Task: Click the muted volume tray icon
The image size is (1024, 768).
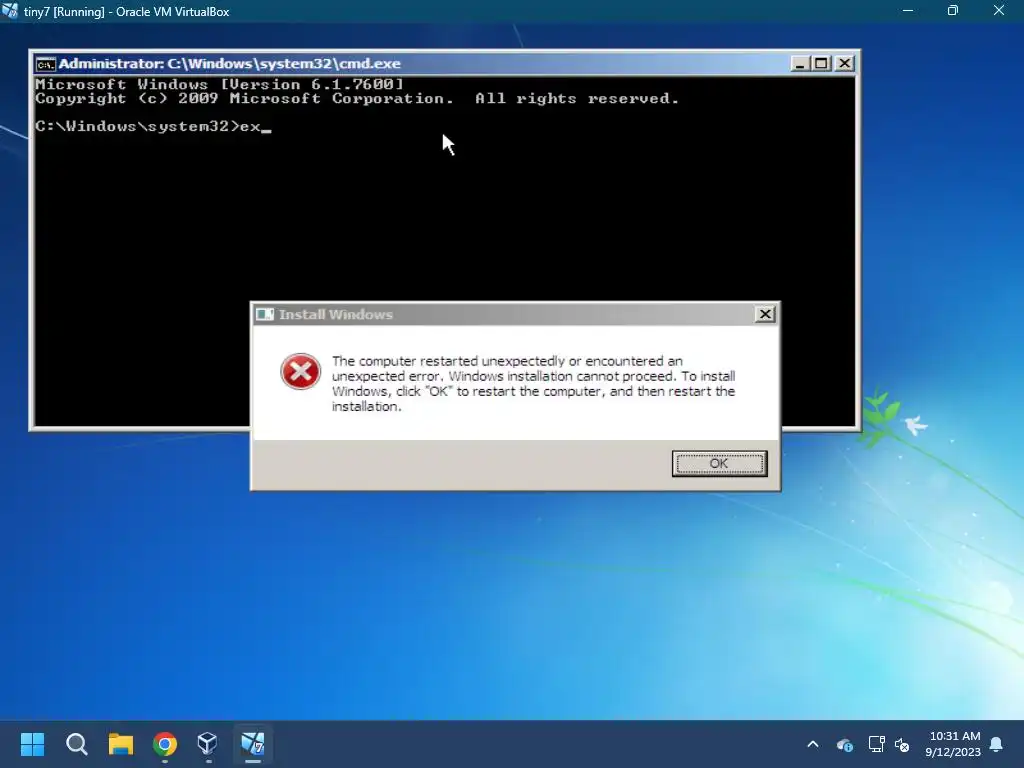Action: click(x=902, y=744)
